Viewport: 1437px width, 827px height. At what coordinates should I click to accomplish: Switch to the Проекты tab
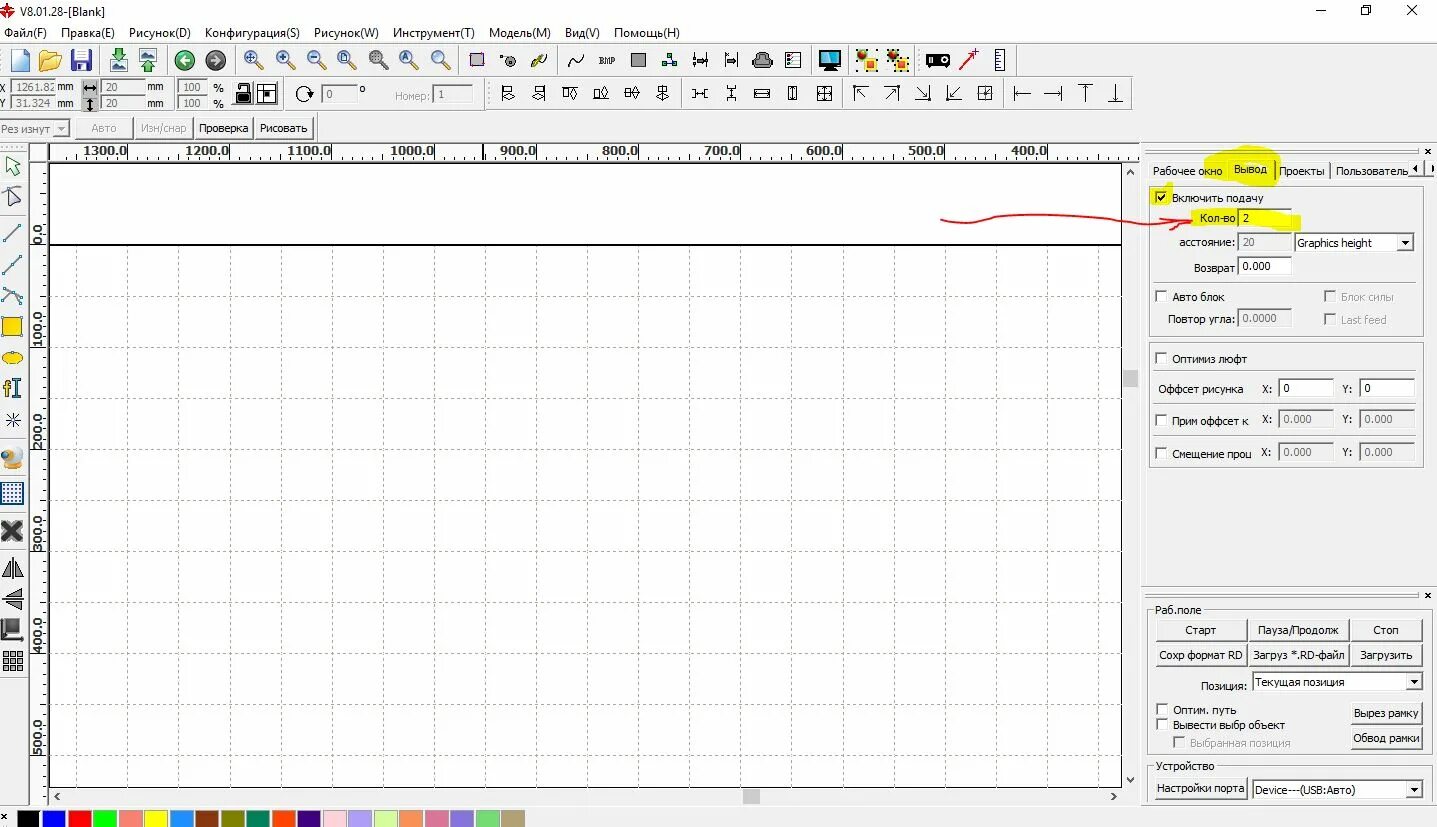pos(1302,171)
